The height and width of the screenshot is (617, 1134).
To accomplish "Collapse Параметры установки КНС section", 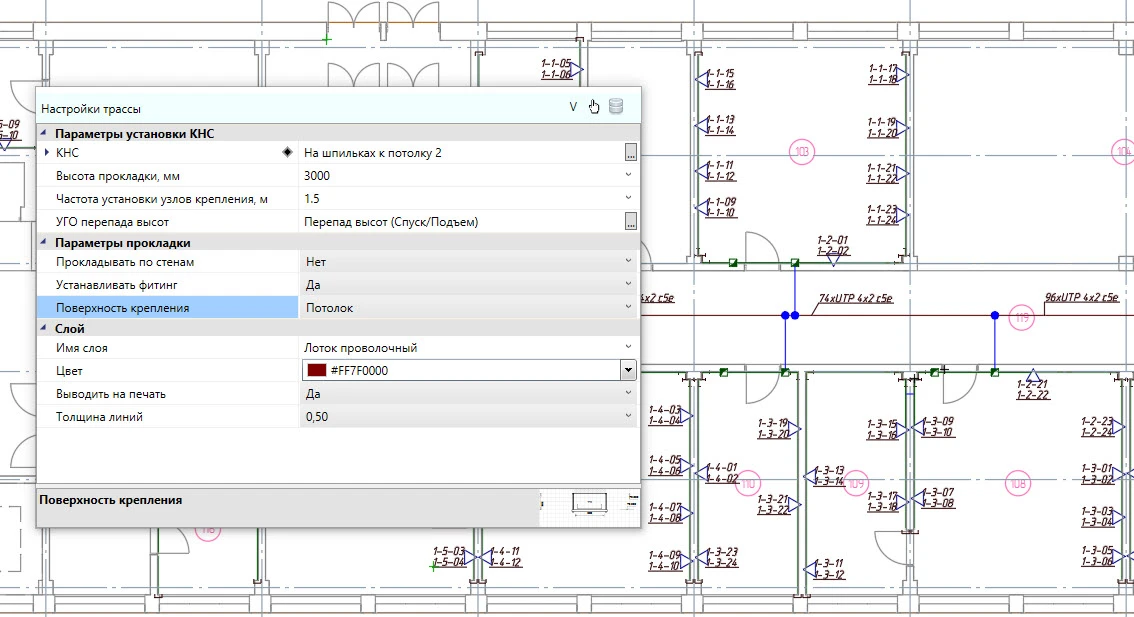I will (43, 133).
